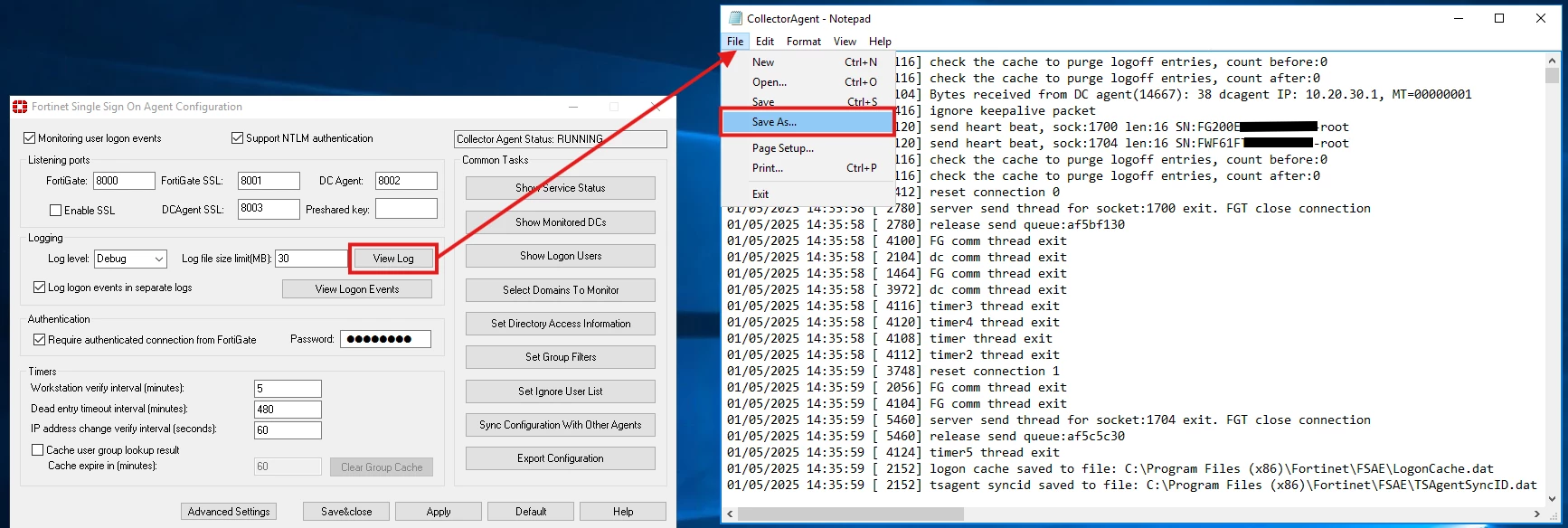The height and width of the screenshot is (528, 1568).
Task: Click the View Logon Events button
Action: tap(357, 289)
